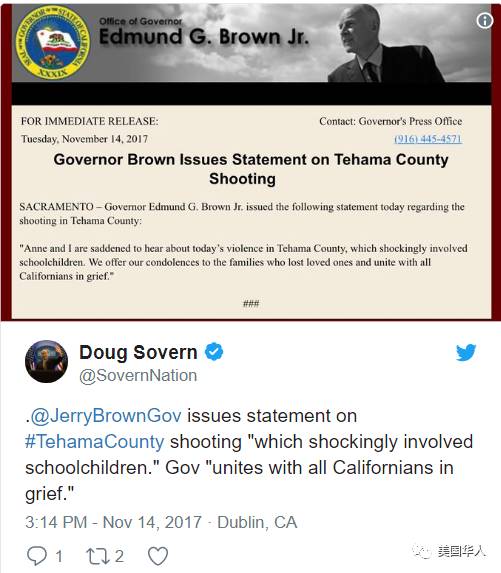Open the @SovernNation handle

click(x=138, y=376)
